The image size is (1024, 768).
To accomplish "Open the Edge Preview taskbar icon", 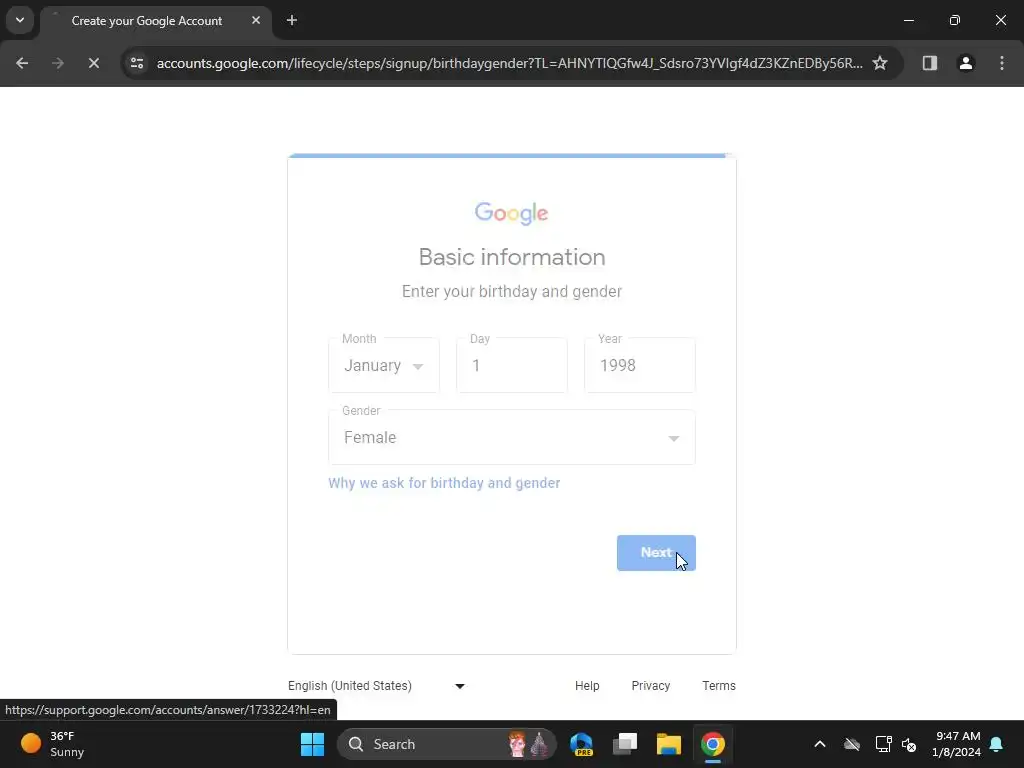I will [x=581, y=744].
